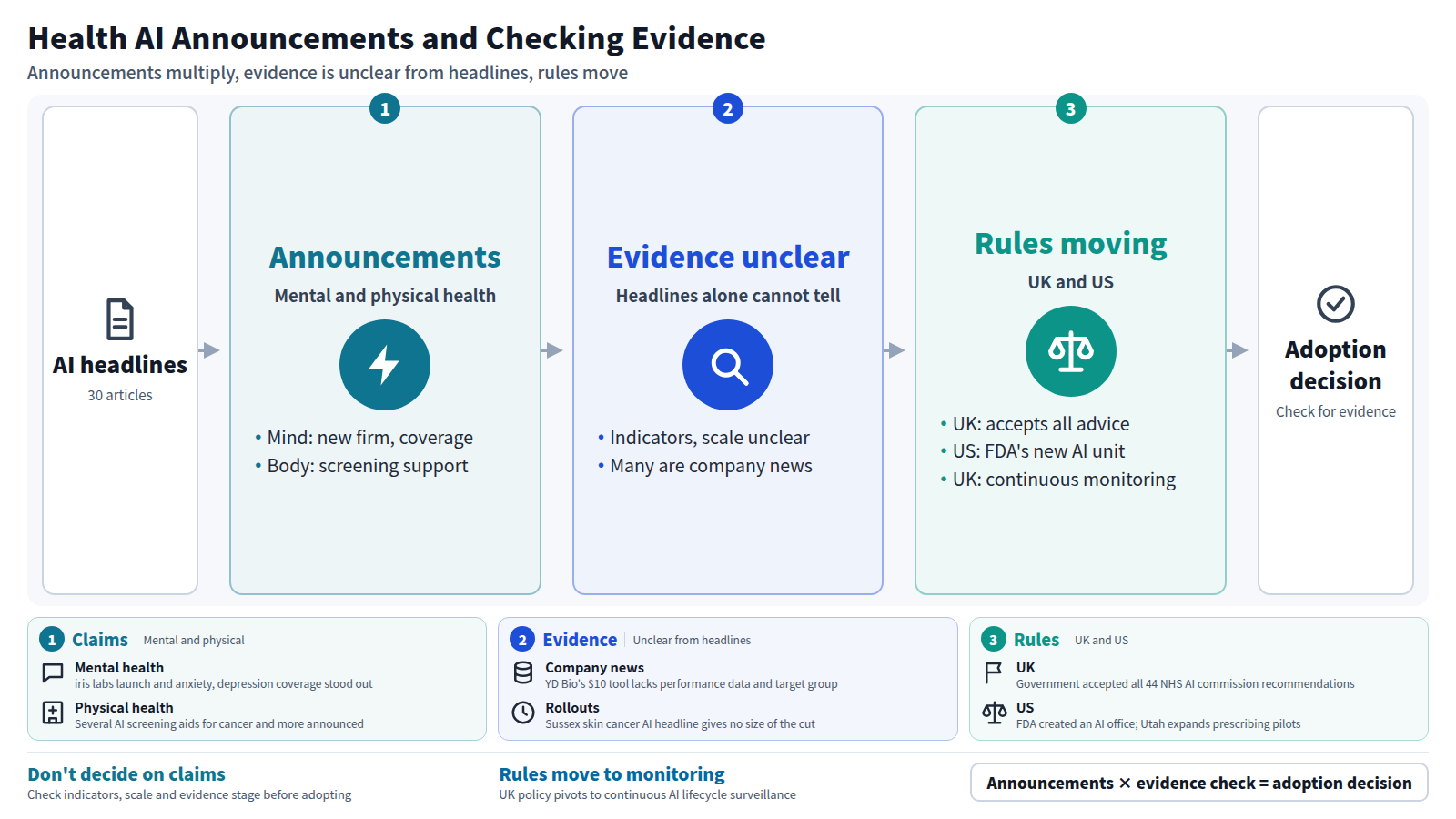Click 'YD Bio's $10 tool' description line

(692, 684)
